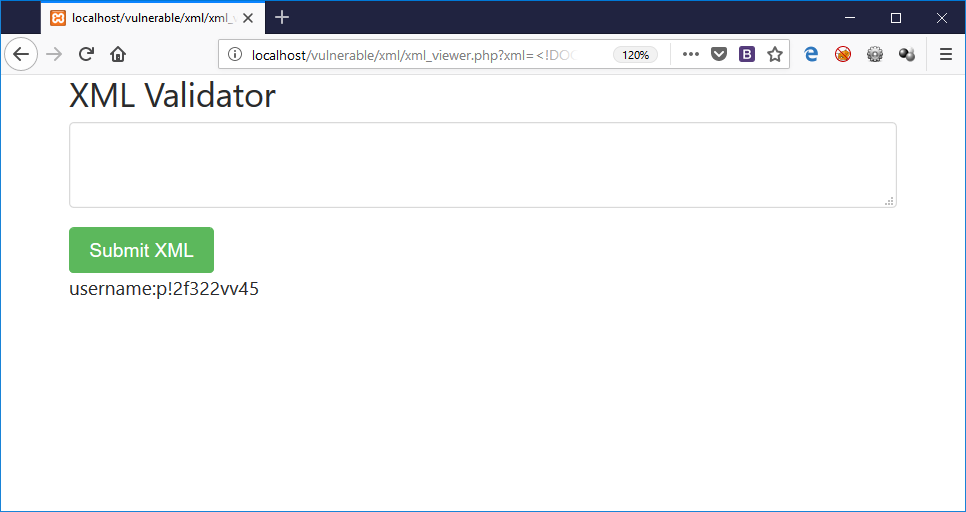Reset the 120% zoom level badge

point(635,55)
